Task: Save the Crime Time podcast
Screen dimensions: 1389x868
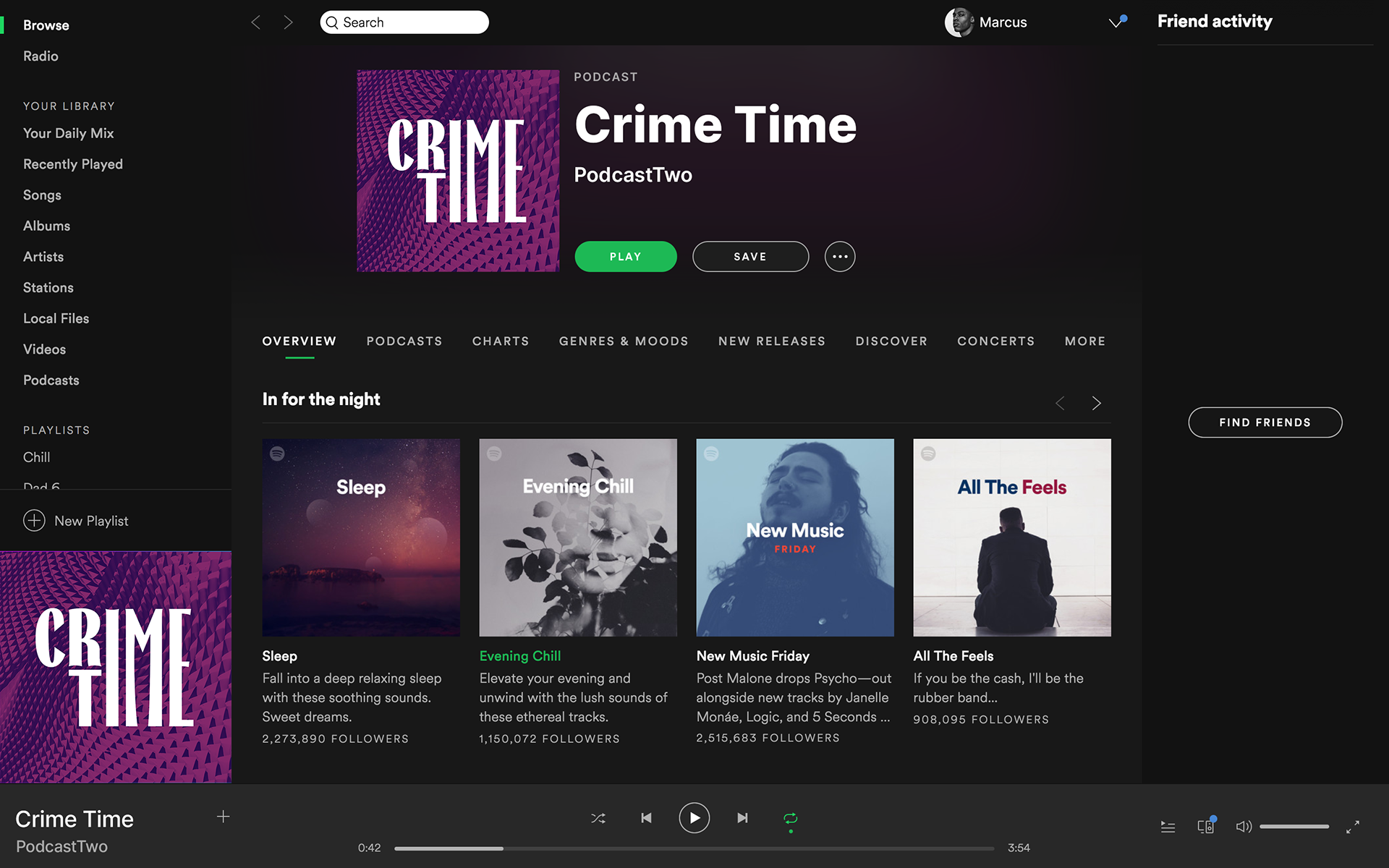Action: (750, 257)
